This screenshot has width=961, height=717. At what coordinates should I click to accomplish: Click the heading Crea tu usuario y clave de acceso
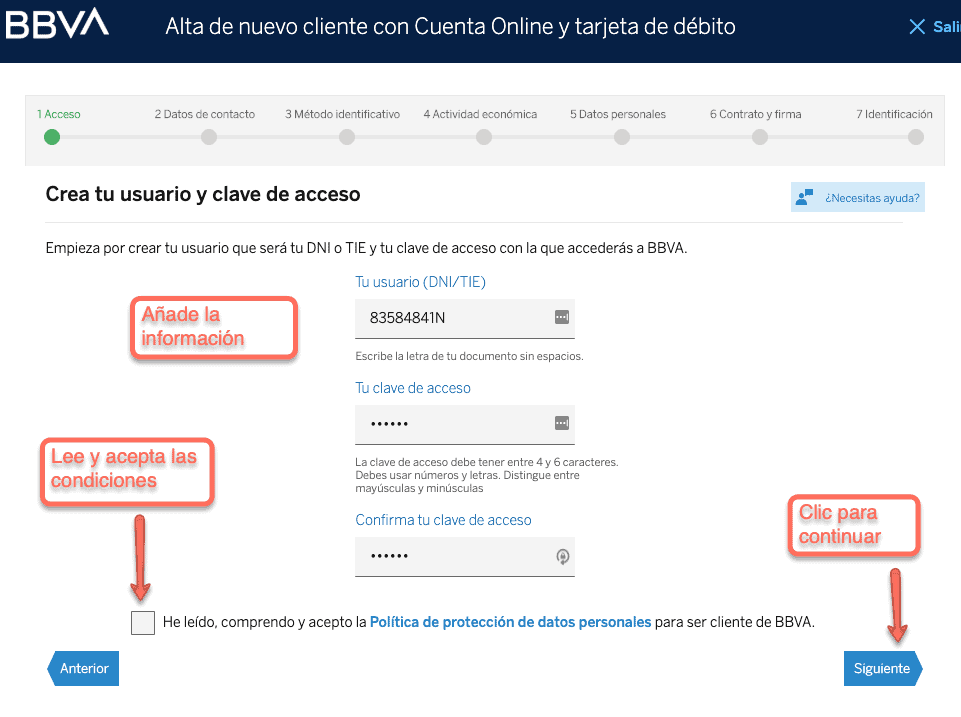pos(203,194)
